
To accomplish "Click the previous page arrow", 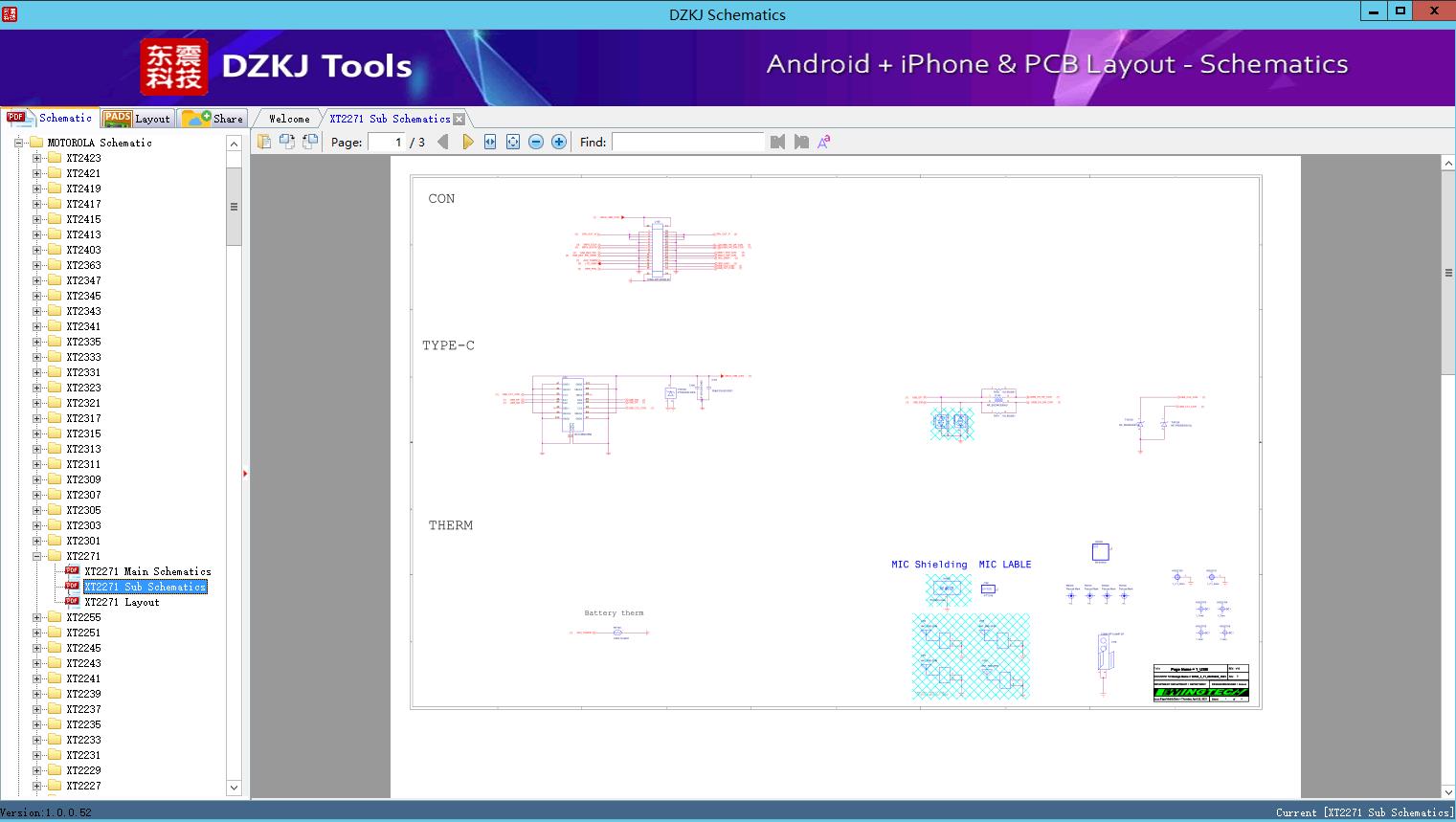I will [442, 142].
